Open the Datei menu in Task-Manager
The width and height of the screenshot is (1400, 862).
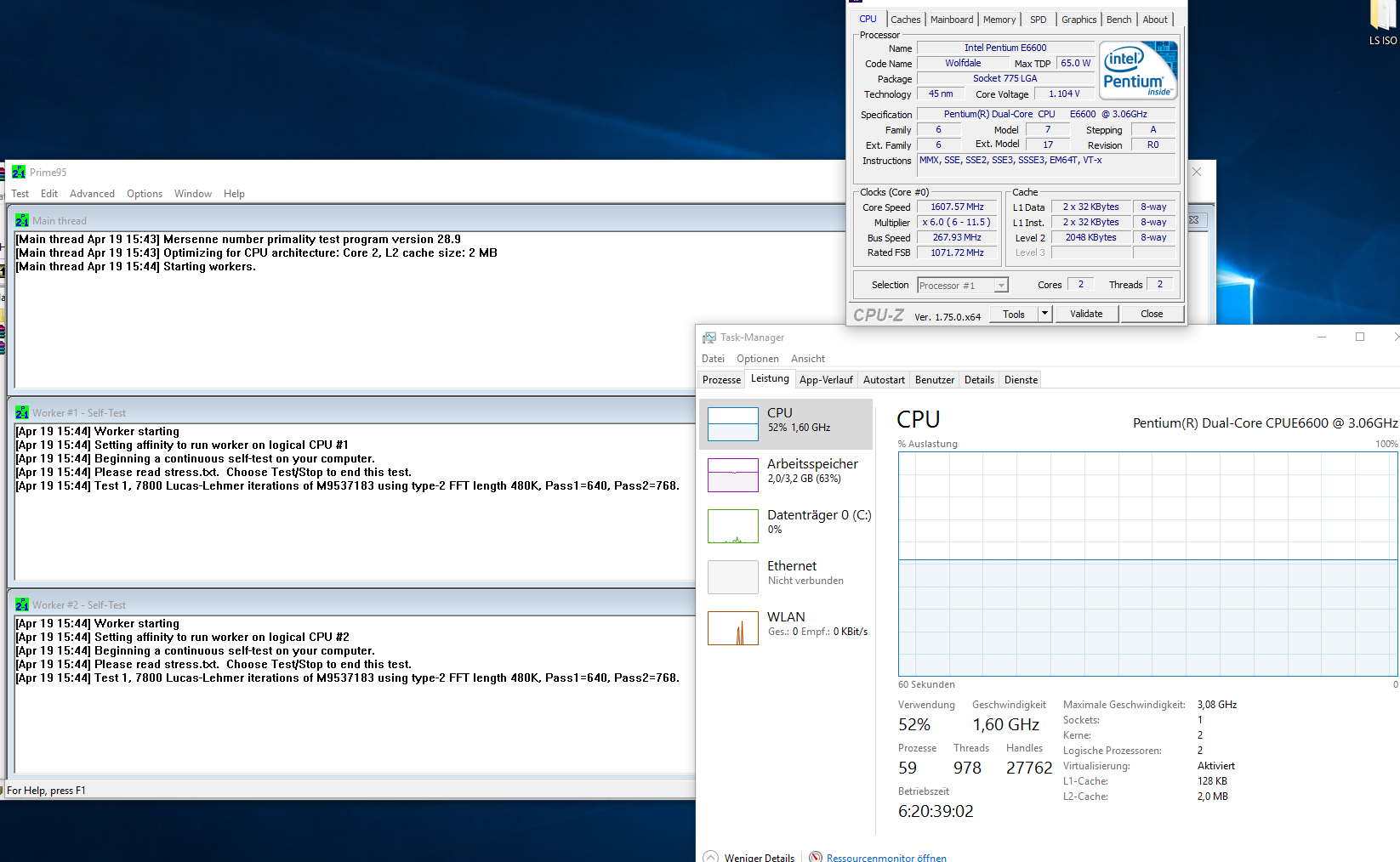(x=713, y=359)
